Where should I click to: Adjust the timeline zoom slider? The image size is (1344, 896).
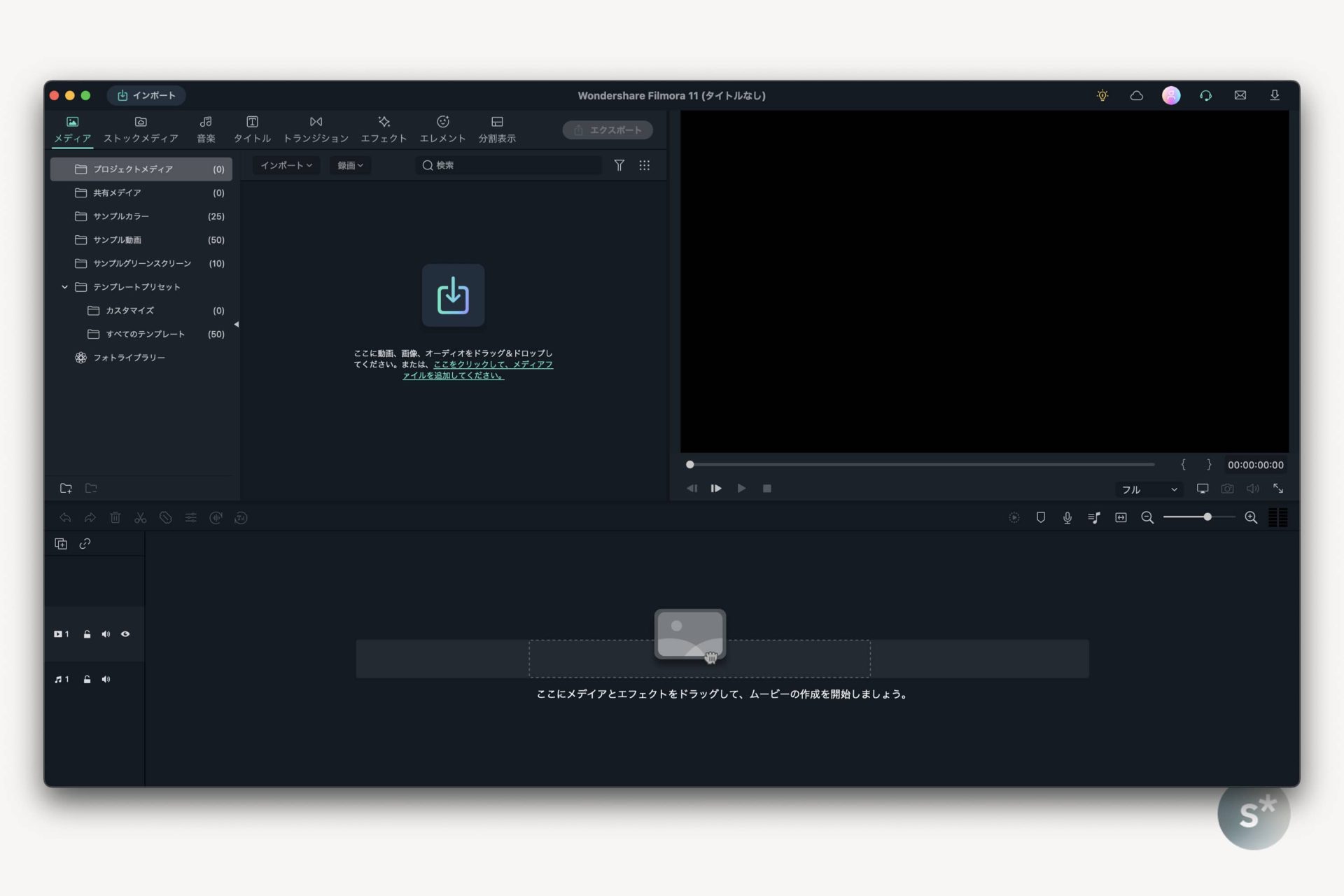[x=1207, y=517]
